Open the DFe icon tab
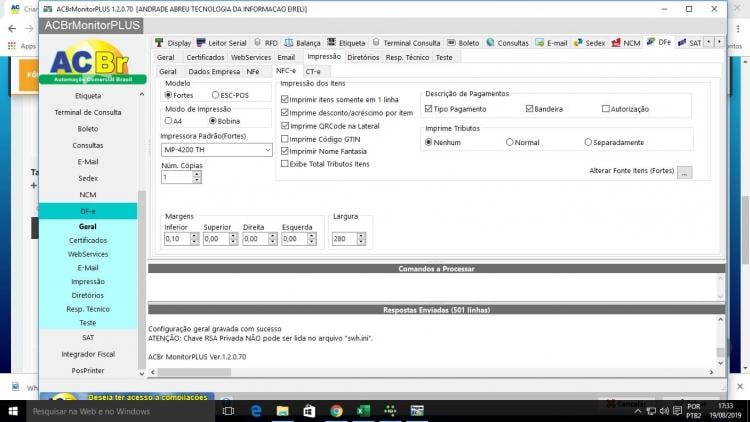This screenshot has height=422, width=750. click(x=651, y=42)
